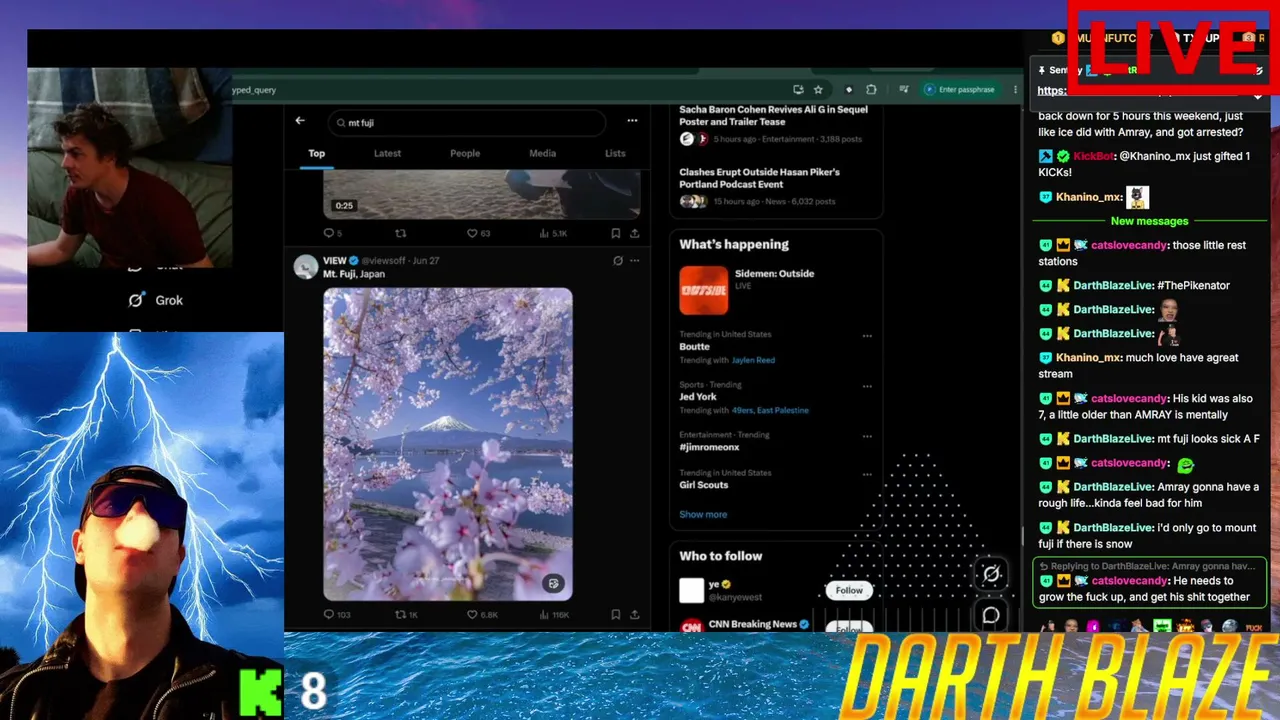Reply to VIEW post with 103 replies
Image resolution: width=1280 pixels, height=720 pixels.
(335, 615)
